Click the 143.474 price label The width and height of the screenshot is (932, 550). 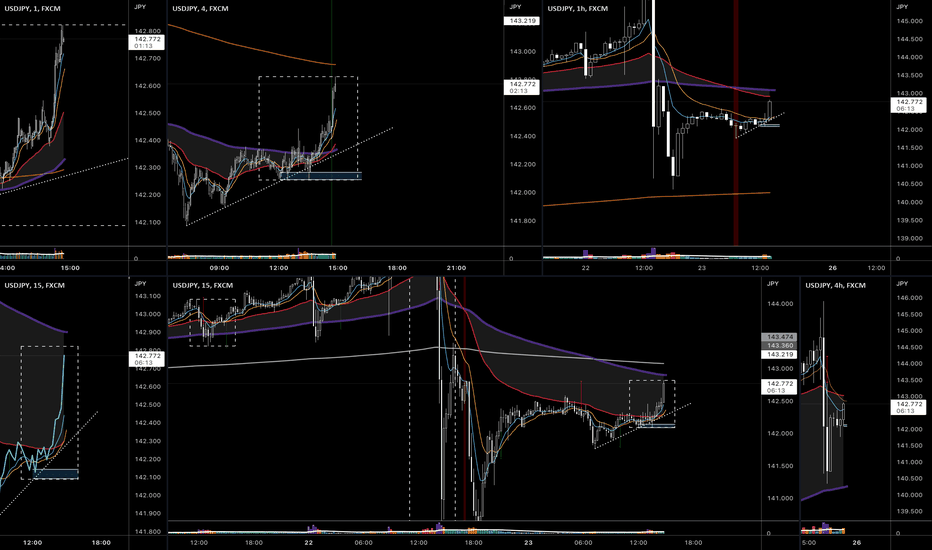(x=779, y=337)
